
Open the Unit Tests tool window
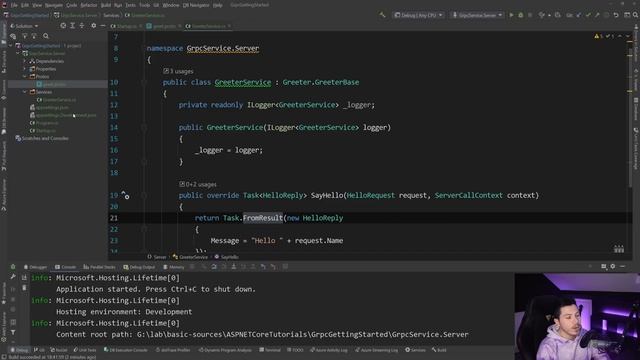(x=85, y=350)
